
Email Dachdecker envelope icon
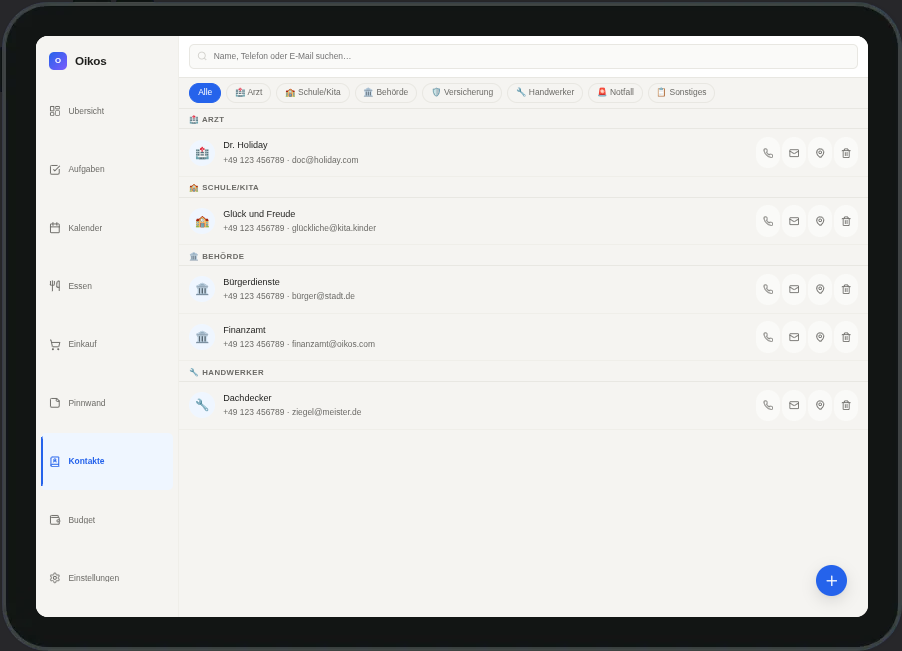pos(794,405)
